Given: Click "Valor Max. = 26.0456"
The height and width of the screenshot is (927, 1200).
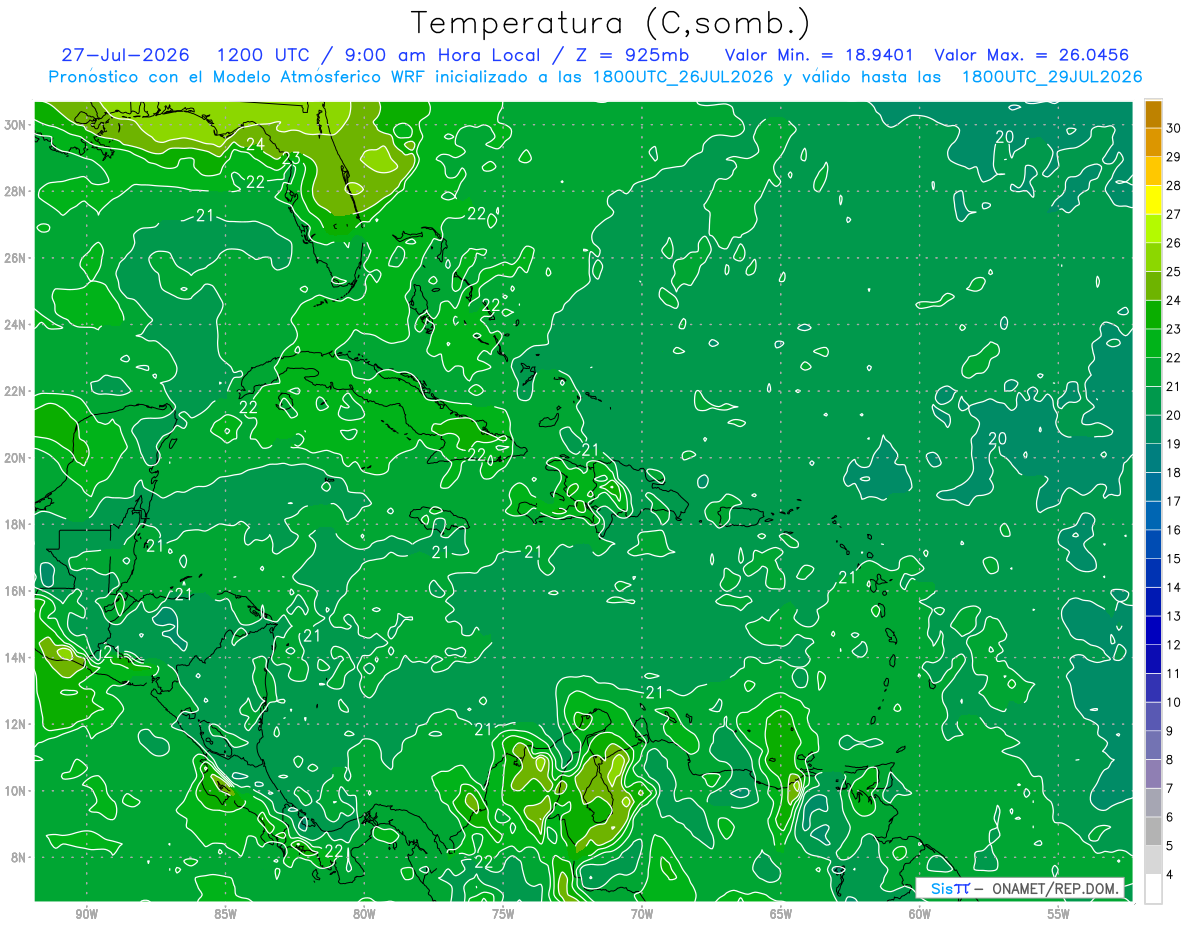Looking at the screenshot, I should click(x=1031, y=55).
